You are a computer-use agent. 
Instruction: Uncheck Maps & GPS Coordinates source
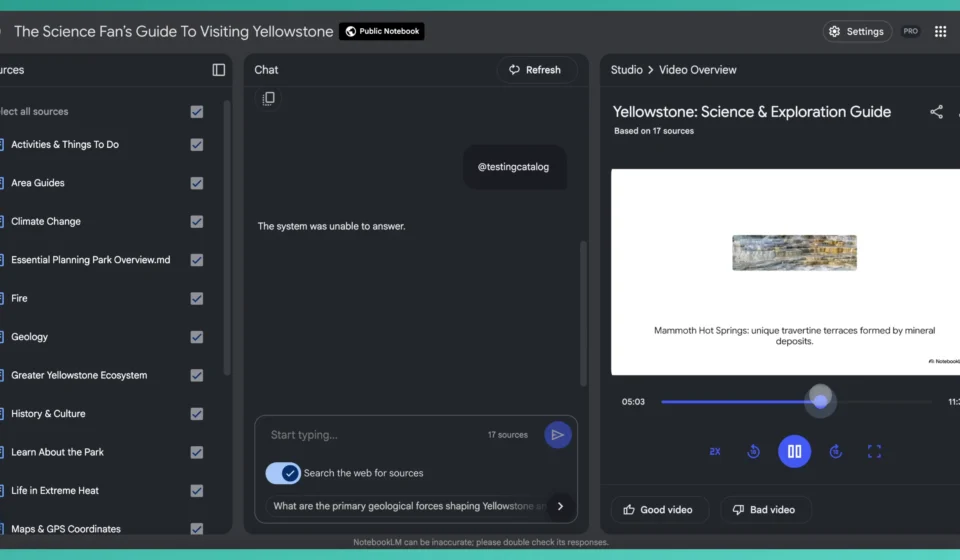[197, 529]
